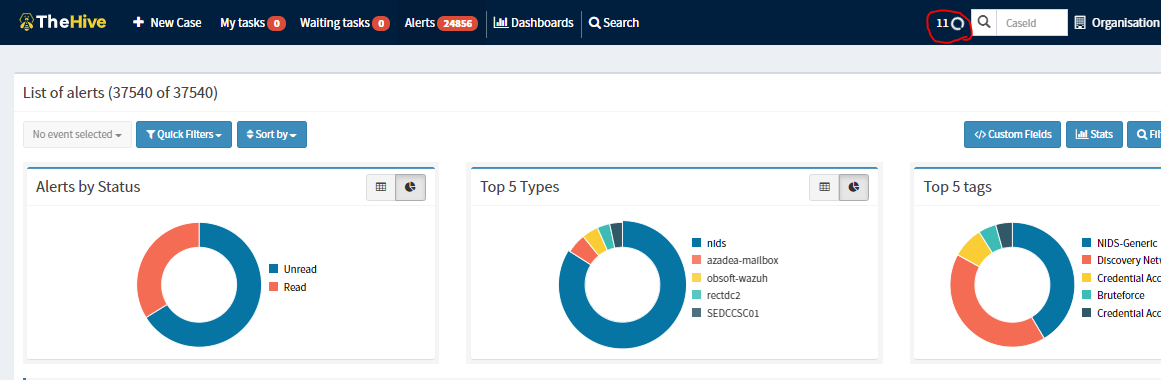
Task: Click the Top 5 tags panel title
Action: [x=957, y=187]
